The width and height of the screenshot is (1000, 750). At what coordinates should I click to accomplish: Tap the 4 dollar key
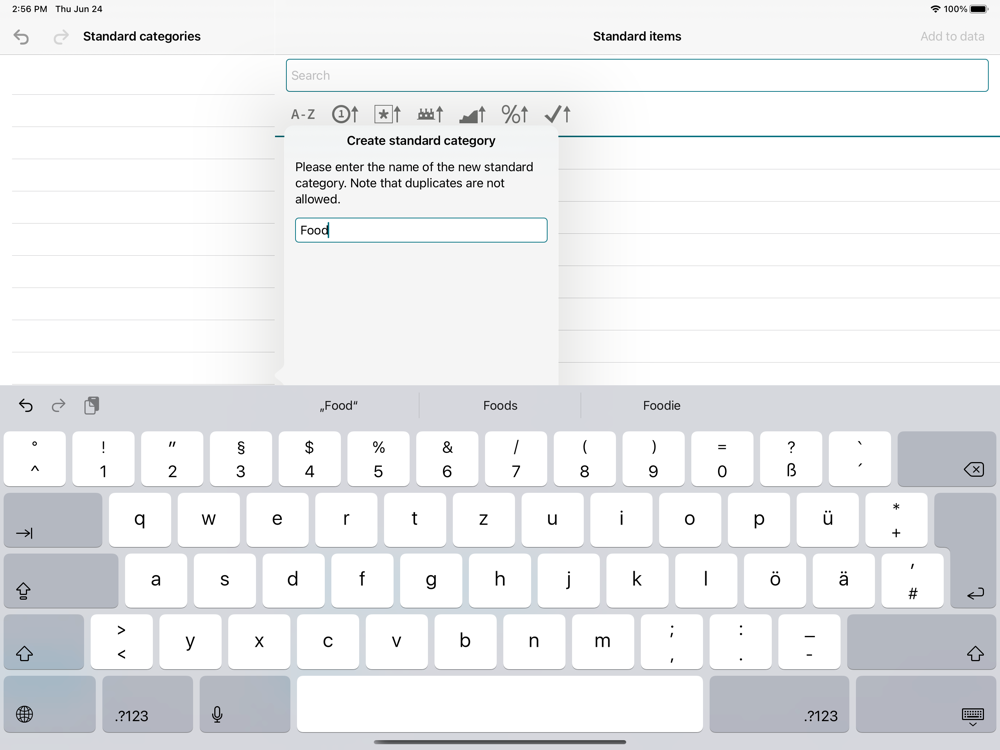pos(309,459)
